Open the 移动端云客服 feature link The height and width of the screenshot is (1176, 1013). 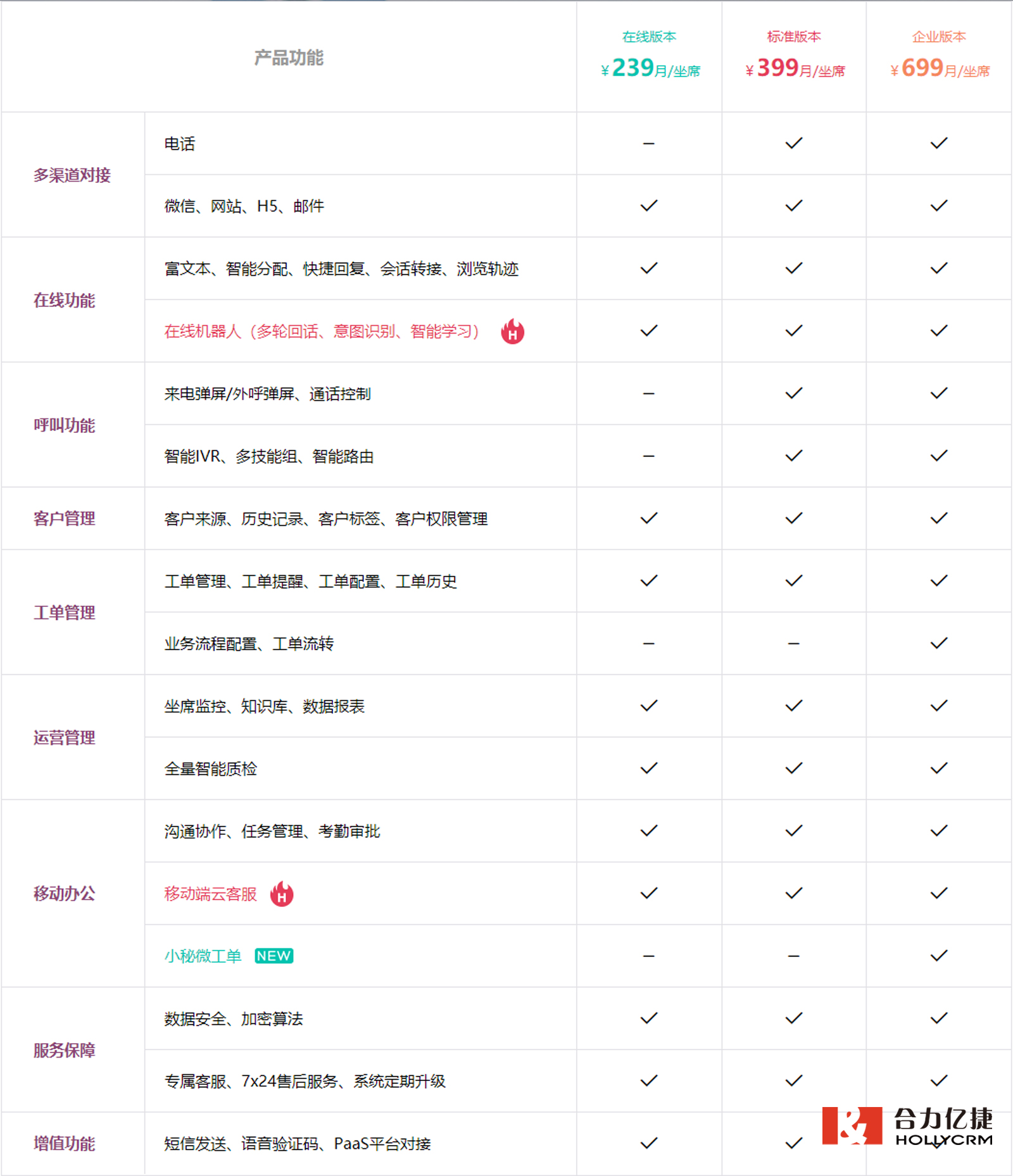(x=210, y=894)
